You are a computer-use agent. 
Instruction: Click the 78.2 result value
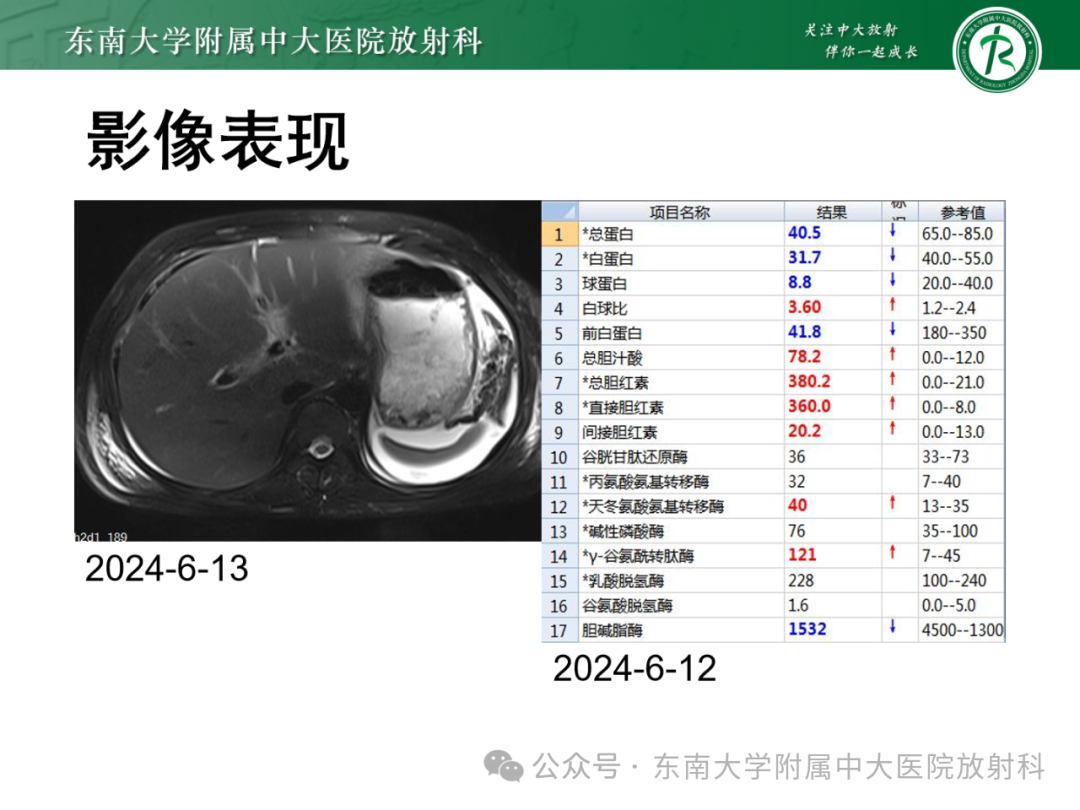(804, 357)
